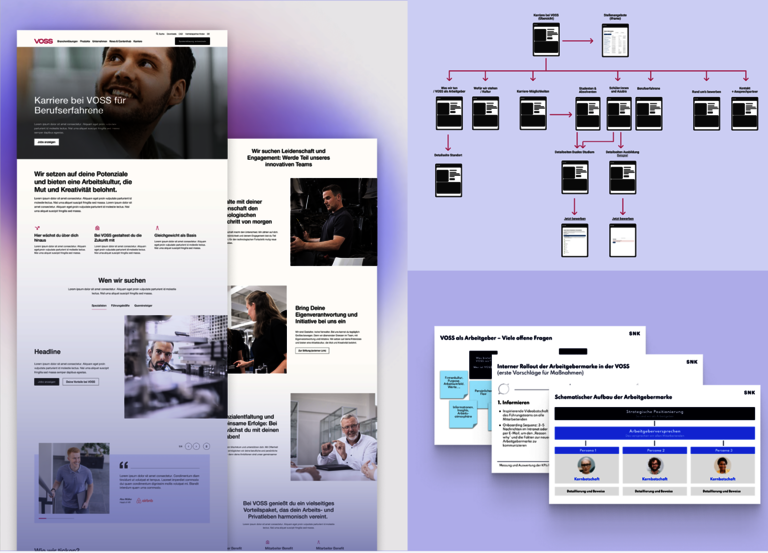Screen dimensions: 768x553
Task: Click the 'Studenten & Absolventen' sitemap wireframe
Action: [x=588, y=114]
